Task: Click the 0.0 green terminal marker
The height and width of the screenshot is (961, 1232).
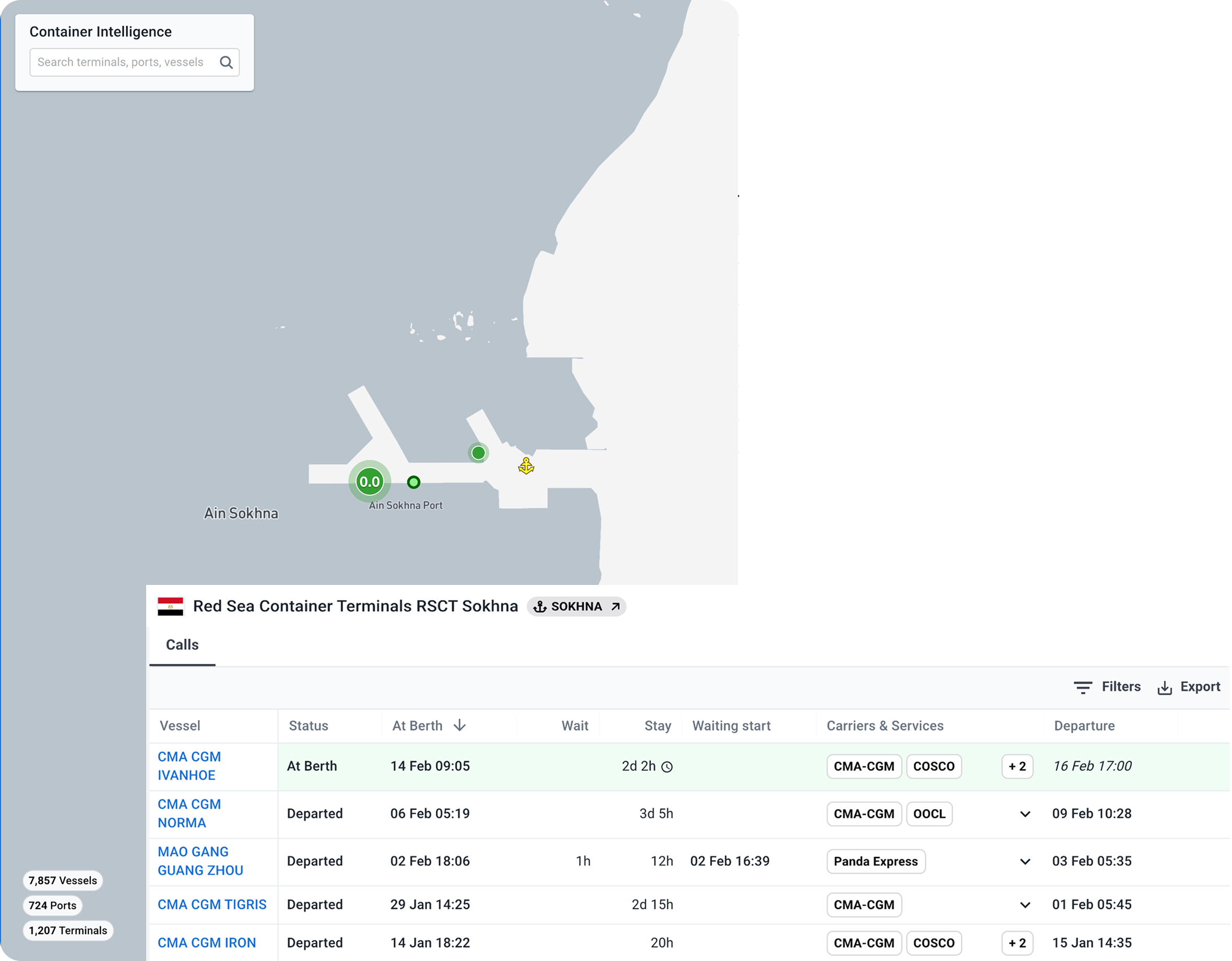Action: tap(370, 482)
